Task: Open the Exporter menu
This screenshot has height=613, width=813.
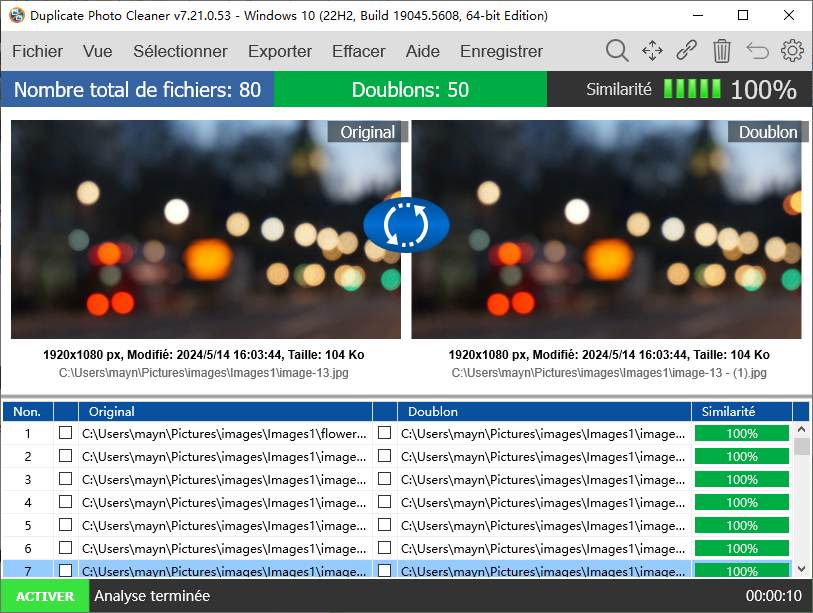Action: click(x=279, y=51)
